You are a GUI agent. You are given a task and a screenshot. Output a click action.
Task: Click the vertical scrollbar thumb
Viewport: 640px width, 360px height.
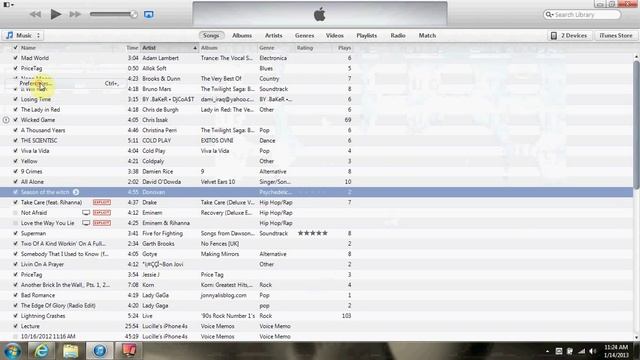pyautogui.click(x=636, y=124)
